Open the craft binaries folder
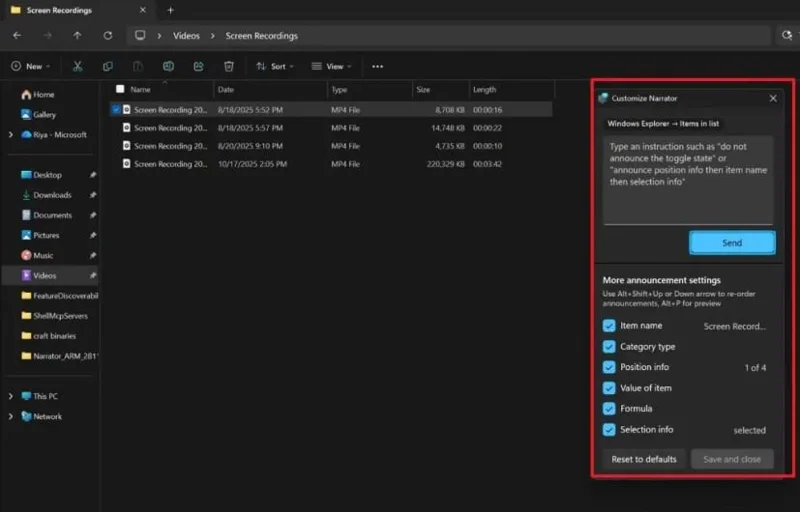 tap(48, 336)
